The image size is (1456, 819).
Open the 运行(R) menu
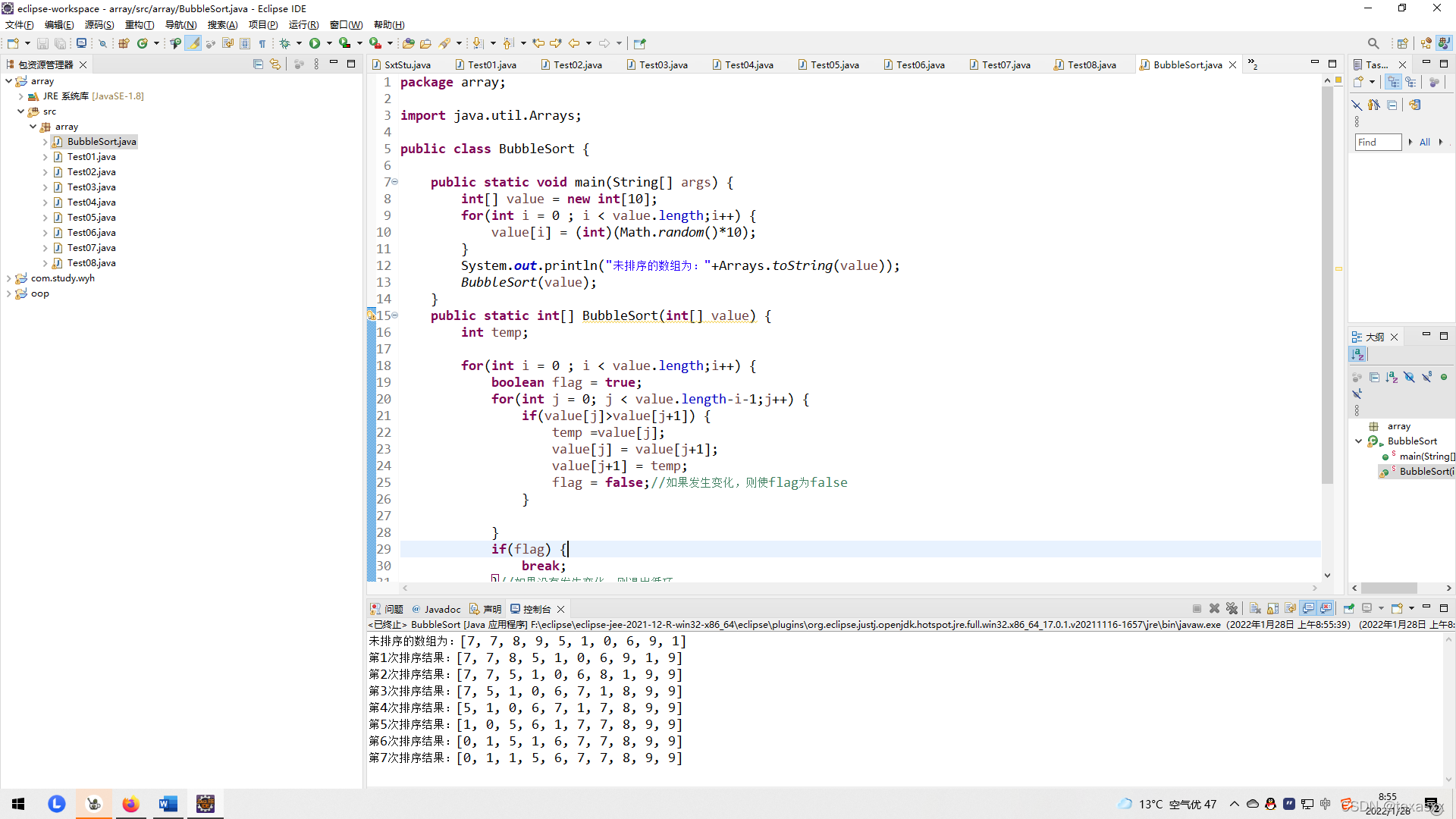click(303, 25)
